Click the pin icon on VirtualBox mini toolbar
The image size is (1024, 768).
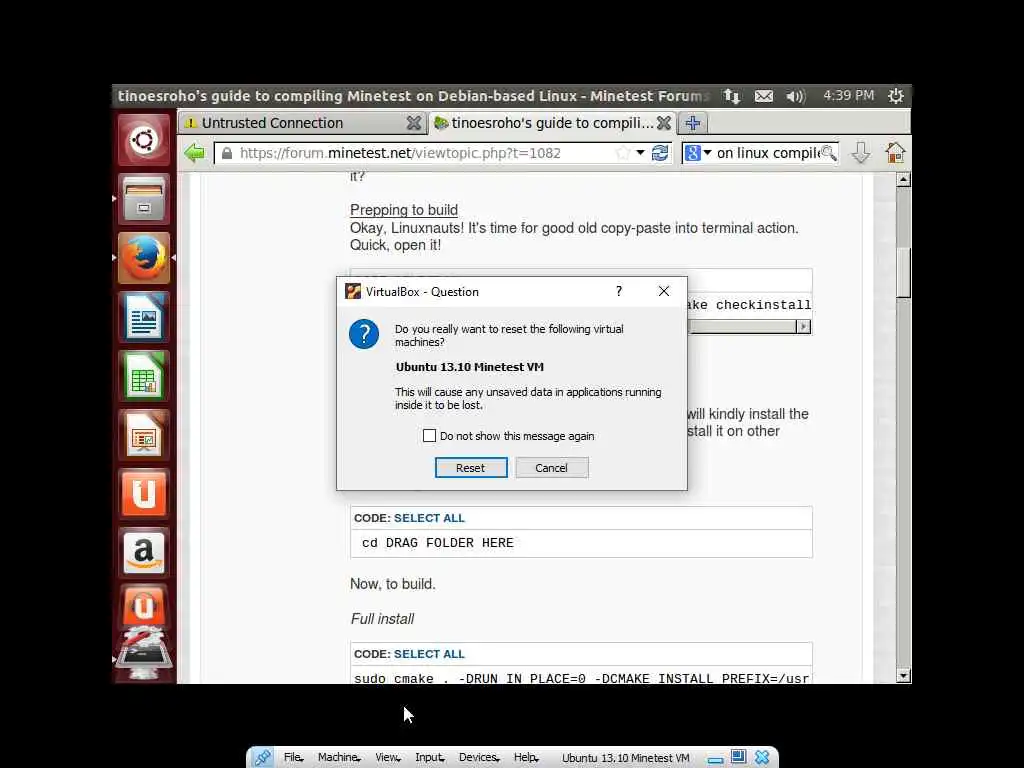263,758
